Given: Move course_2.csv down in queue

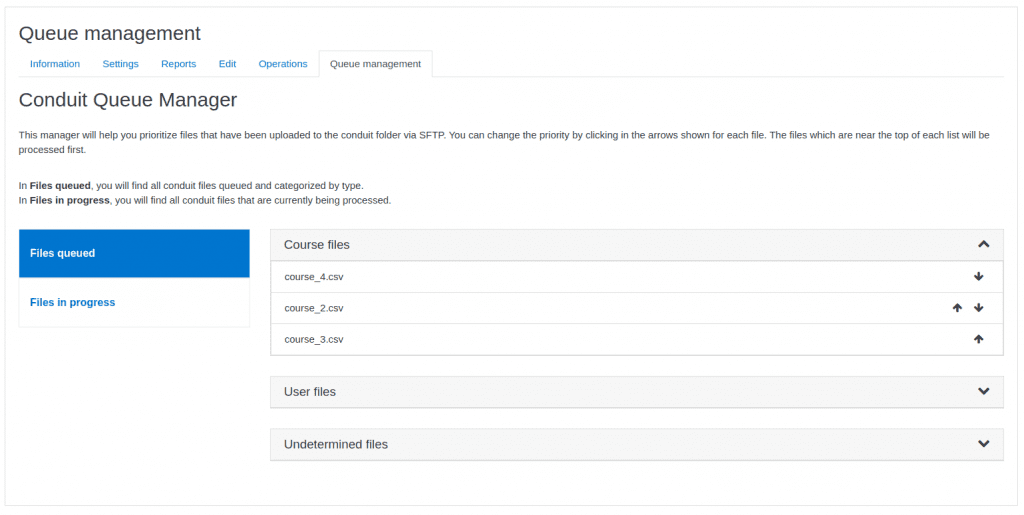Looking at the screenshot, I should [x=978, y=308].
